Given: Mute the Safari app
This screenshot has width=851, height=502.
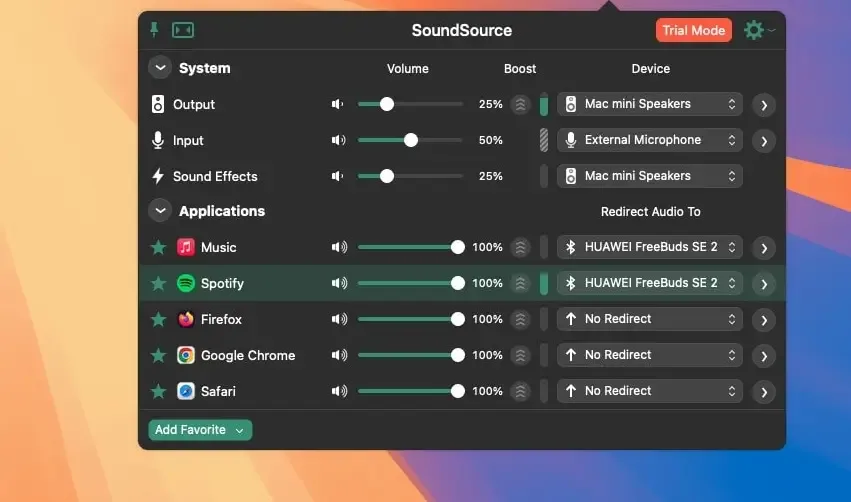Looking at the screenshot, I should pos(339,391).
